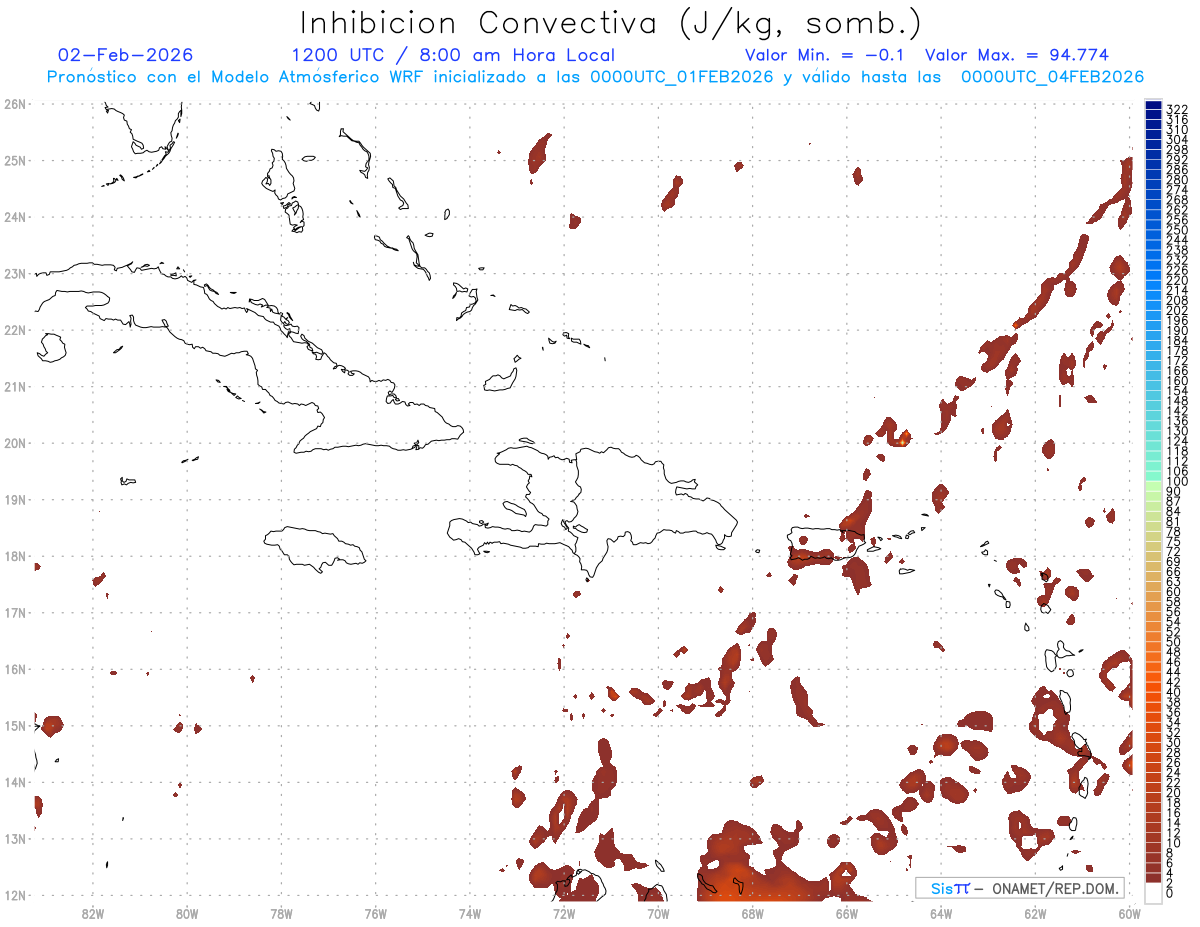The width and height of the screenshot is (1200, 927).
Task: Click the '62W' longitude label
Action: 1036,913
